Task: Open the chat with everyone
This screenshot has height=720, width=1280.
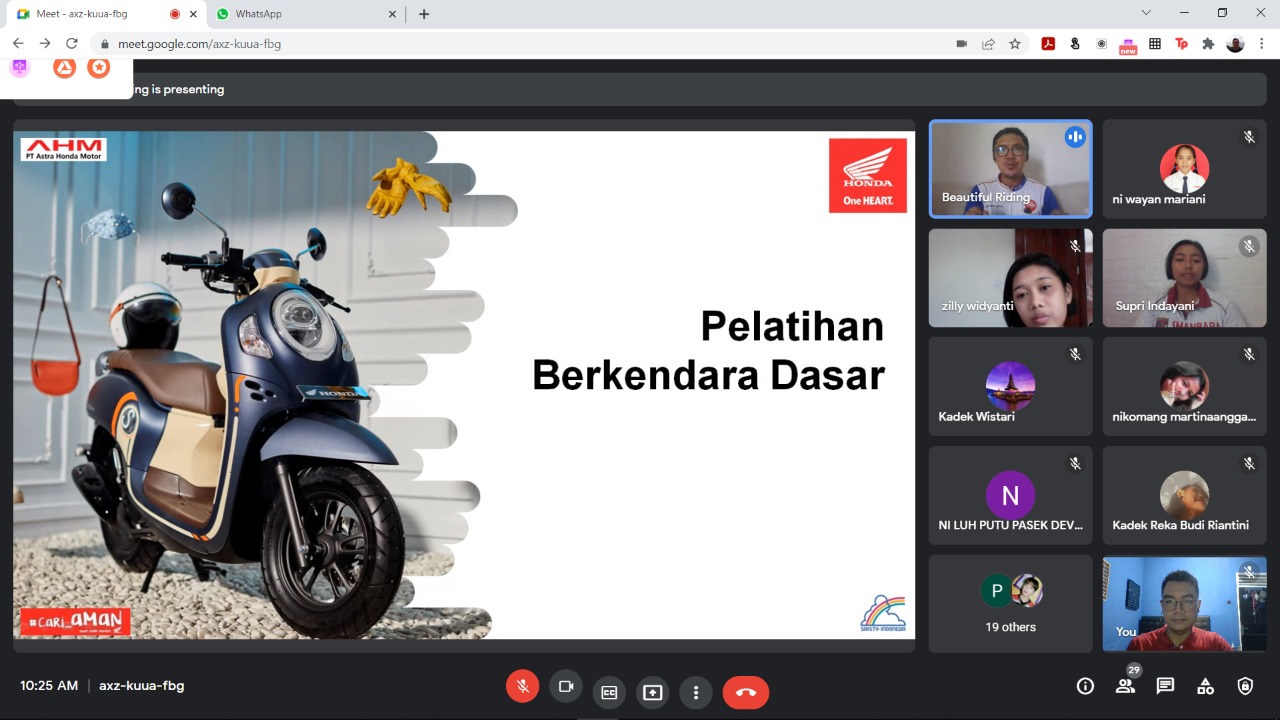Action: [1165, 686]
